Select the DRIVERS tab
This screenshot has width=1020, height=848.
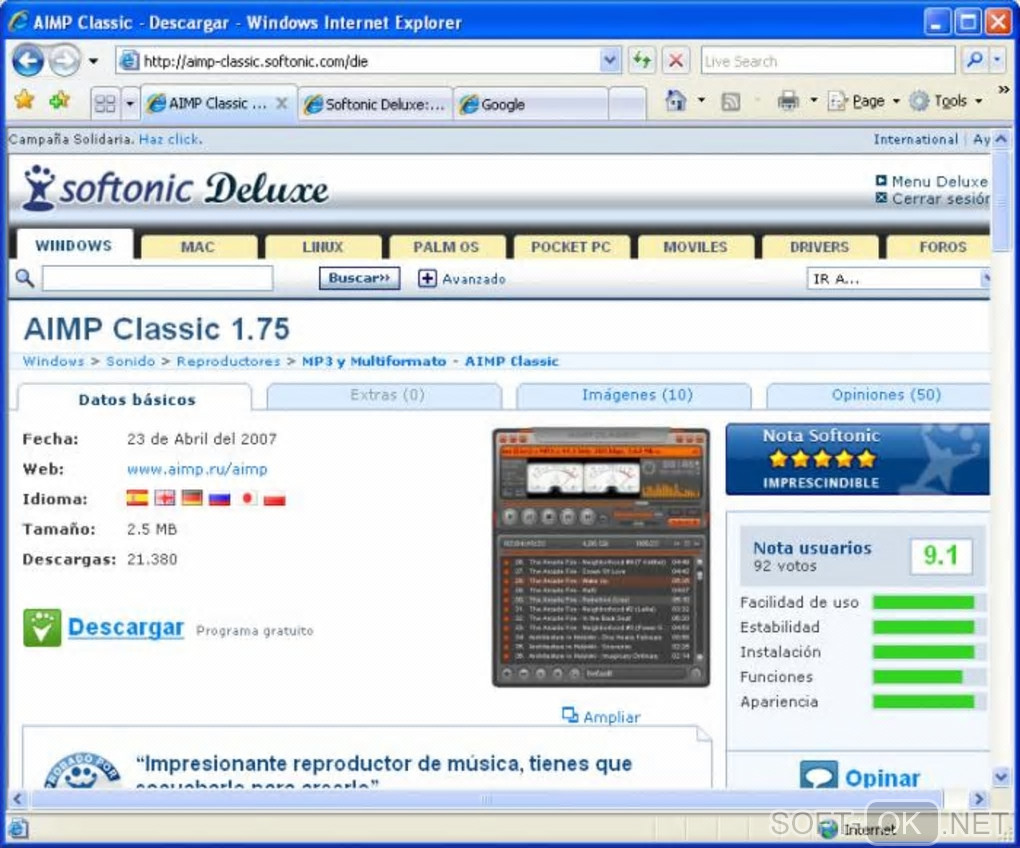point(820,247)
